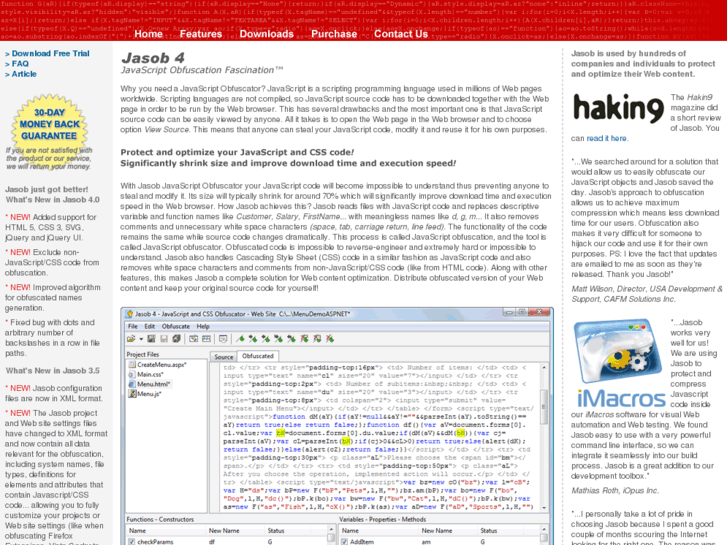Click the iMacros logo image

pos(619,364)
